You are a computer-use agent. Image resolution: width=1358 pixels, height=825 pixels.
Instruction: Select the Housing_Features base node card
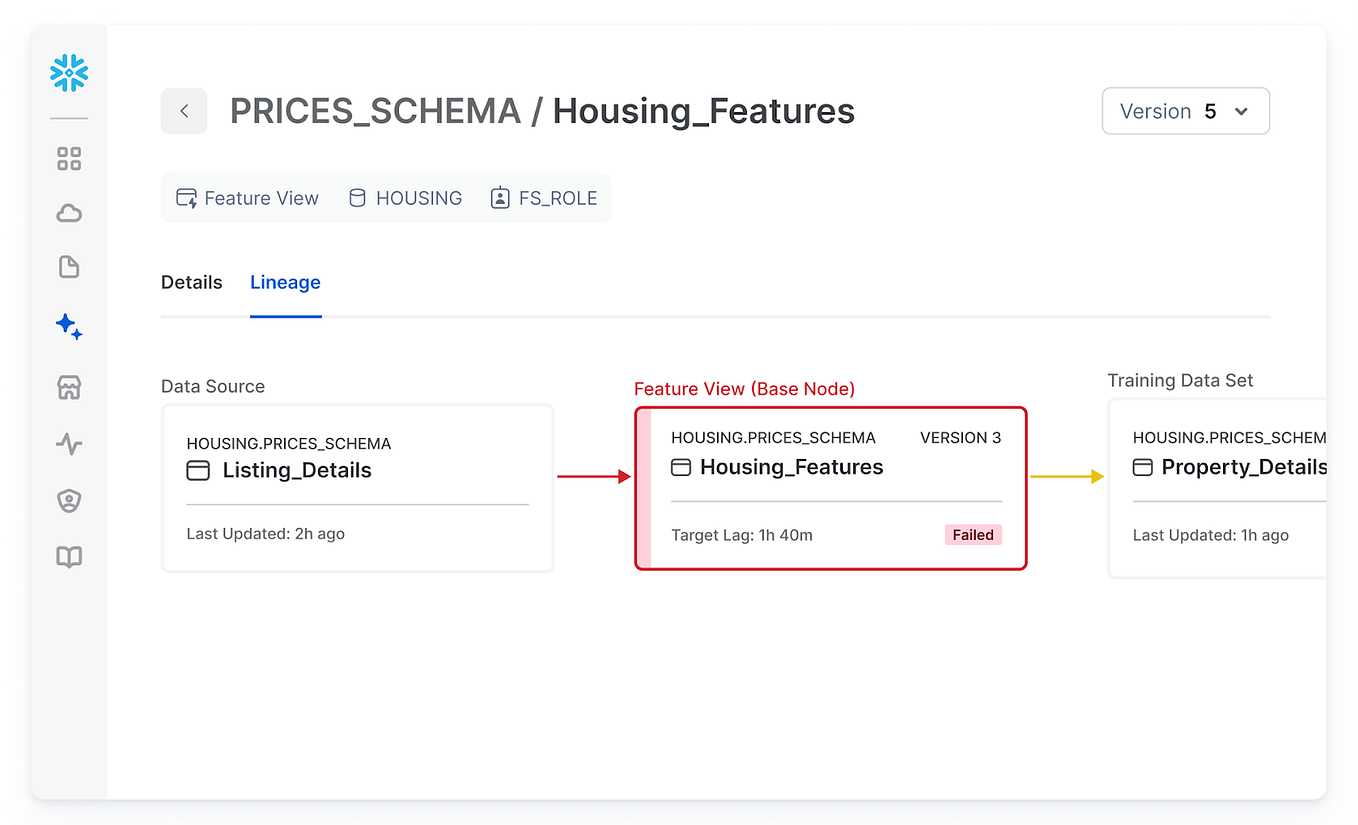pyautogui.click(x=830, y=488)
